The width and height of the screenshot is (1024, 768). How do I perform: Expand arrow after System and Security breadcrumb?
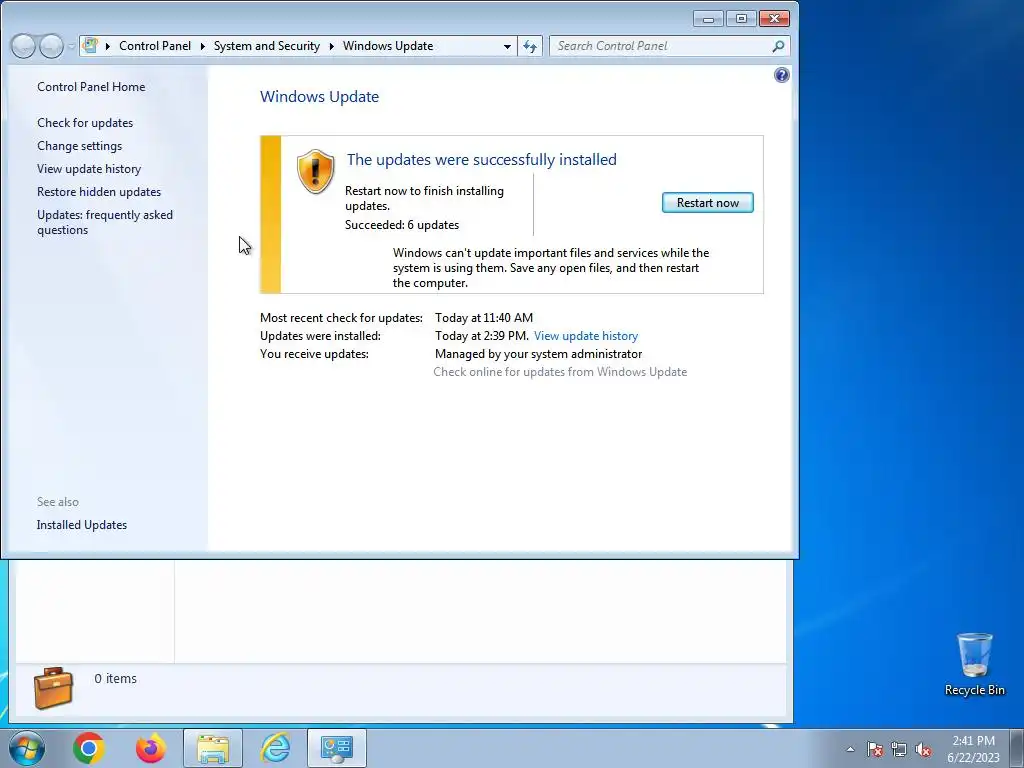pos(331,46)
